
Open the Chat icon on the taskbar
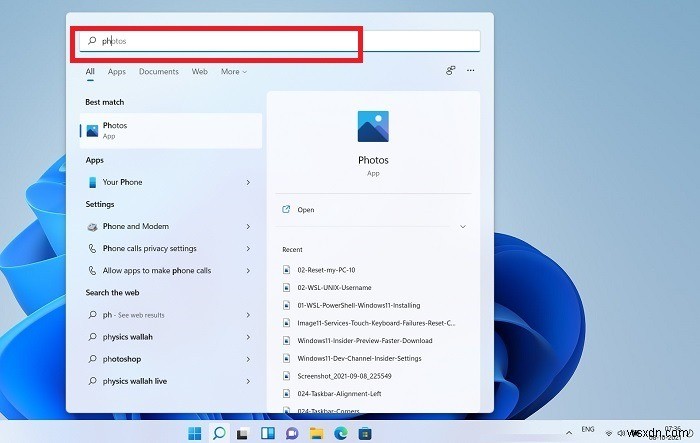tap(292, 433)
